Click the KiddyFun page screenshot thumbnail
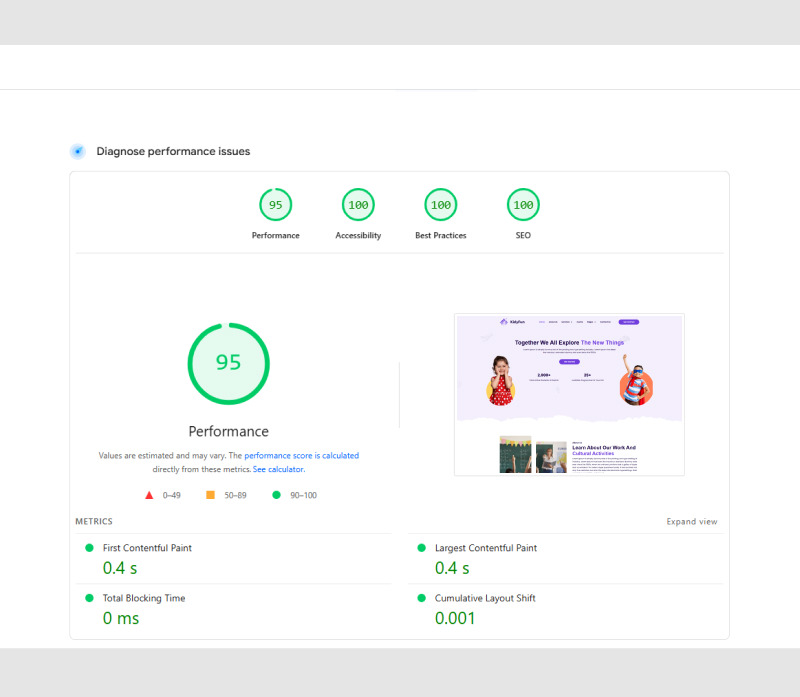 click(569, 395)
